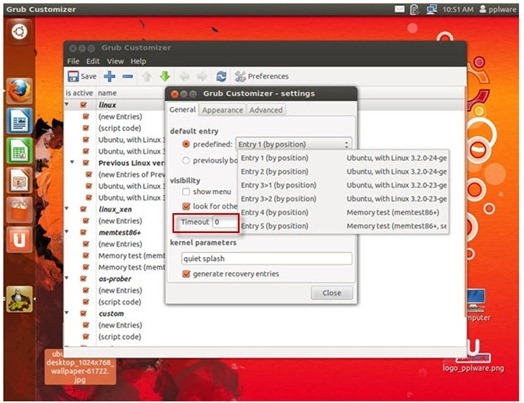The image size is (524, 403).
Task: Open the pplware user menu
Action: [x=498, y=9]
